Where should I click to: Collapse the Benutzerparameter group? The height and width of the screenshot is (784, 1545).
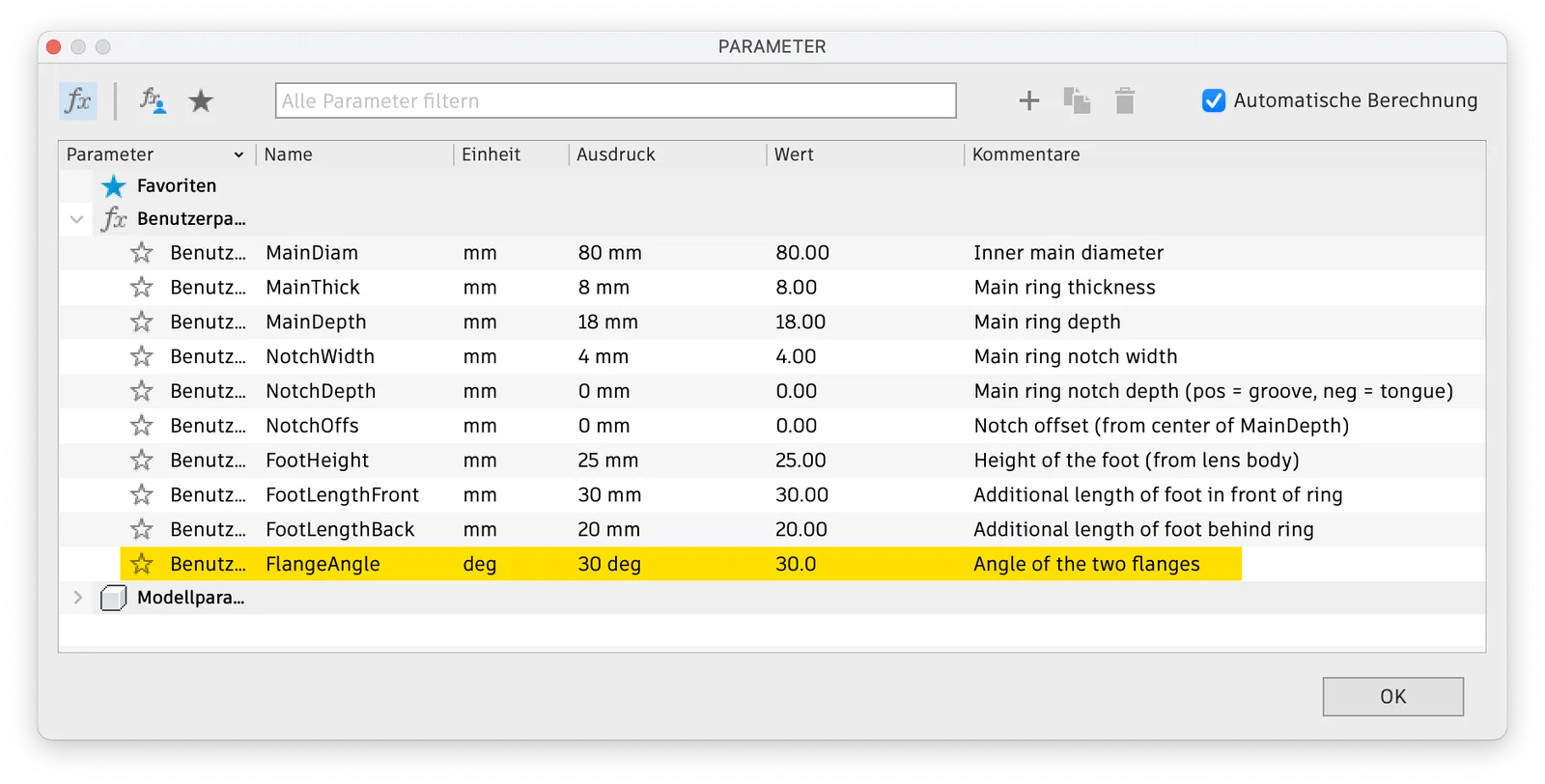(x=77, y=219)
